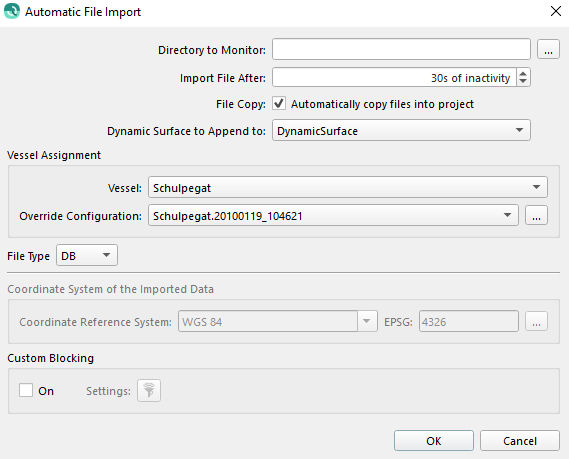Increase the inactivity time with up arrow

(523, 73)
